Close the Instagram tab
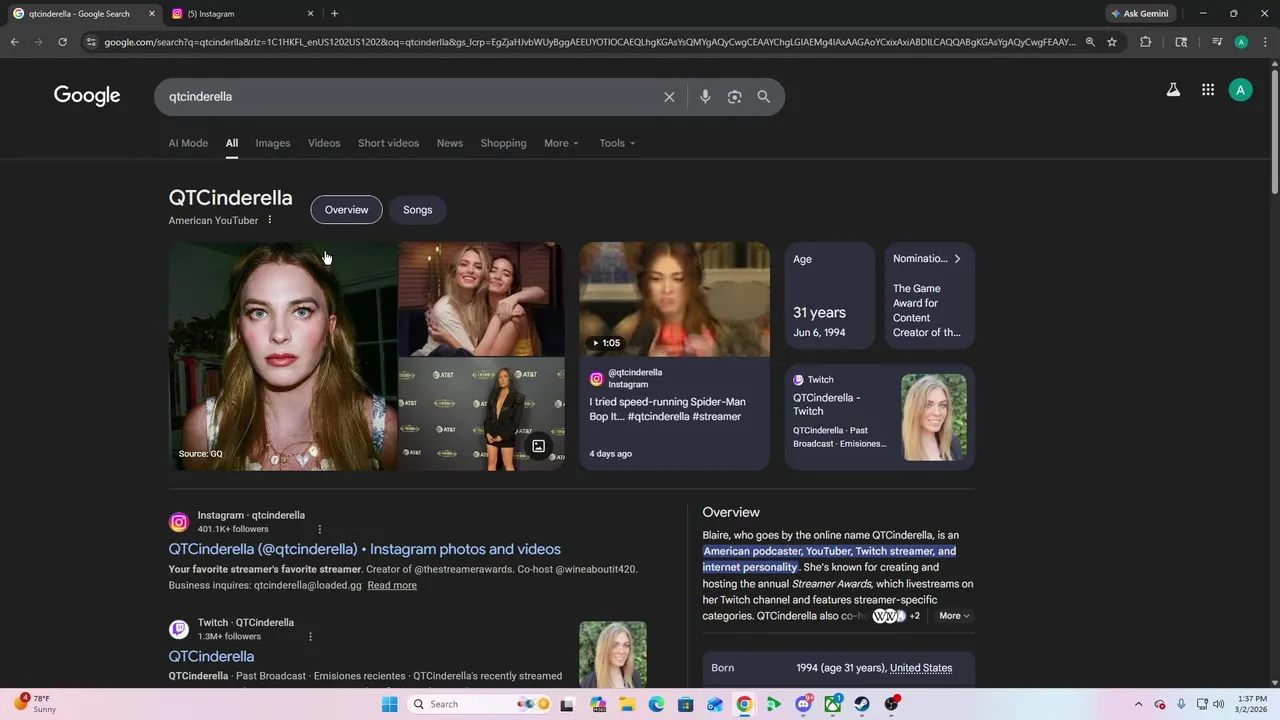Viewport: 1280px width, 720px height. 310,14
